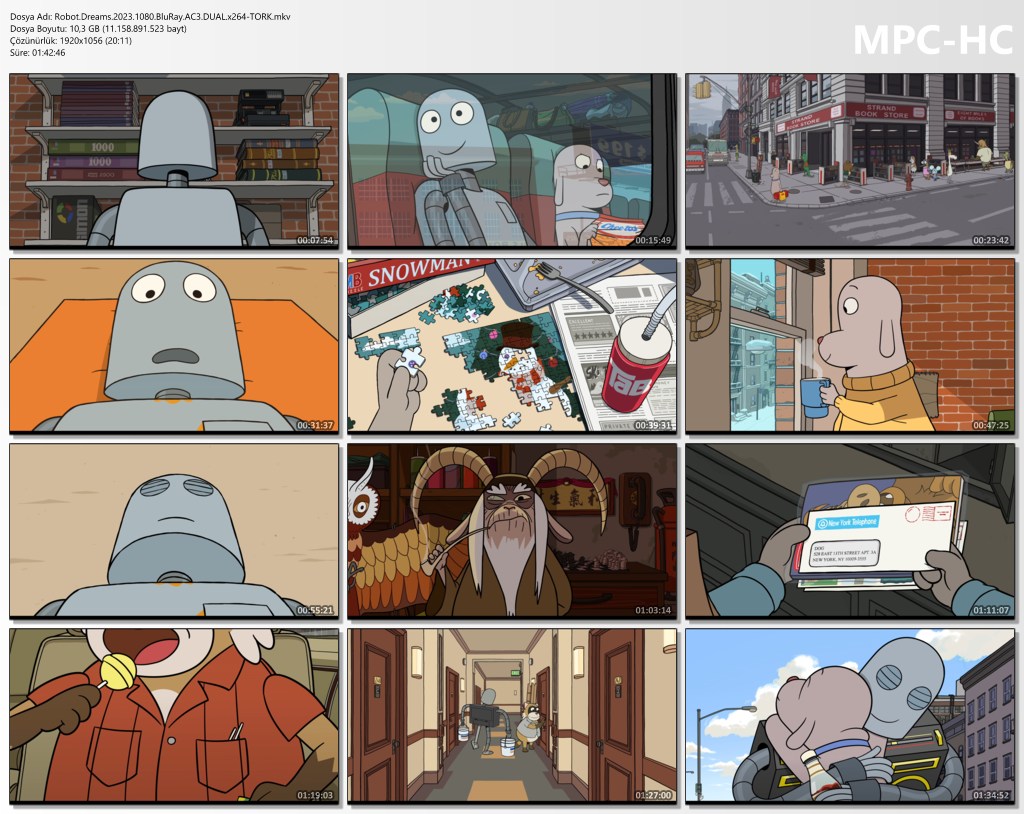Select the Strand Book Store thumbnail at 00:23:42
Screen dimensions: 1024x814
click(x=850, y=160)
